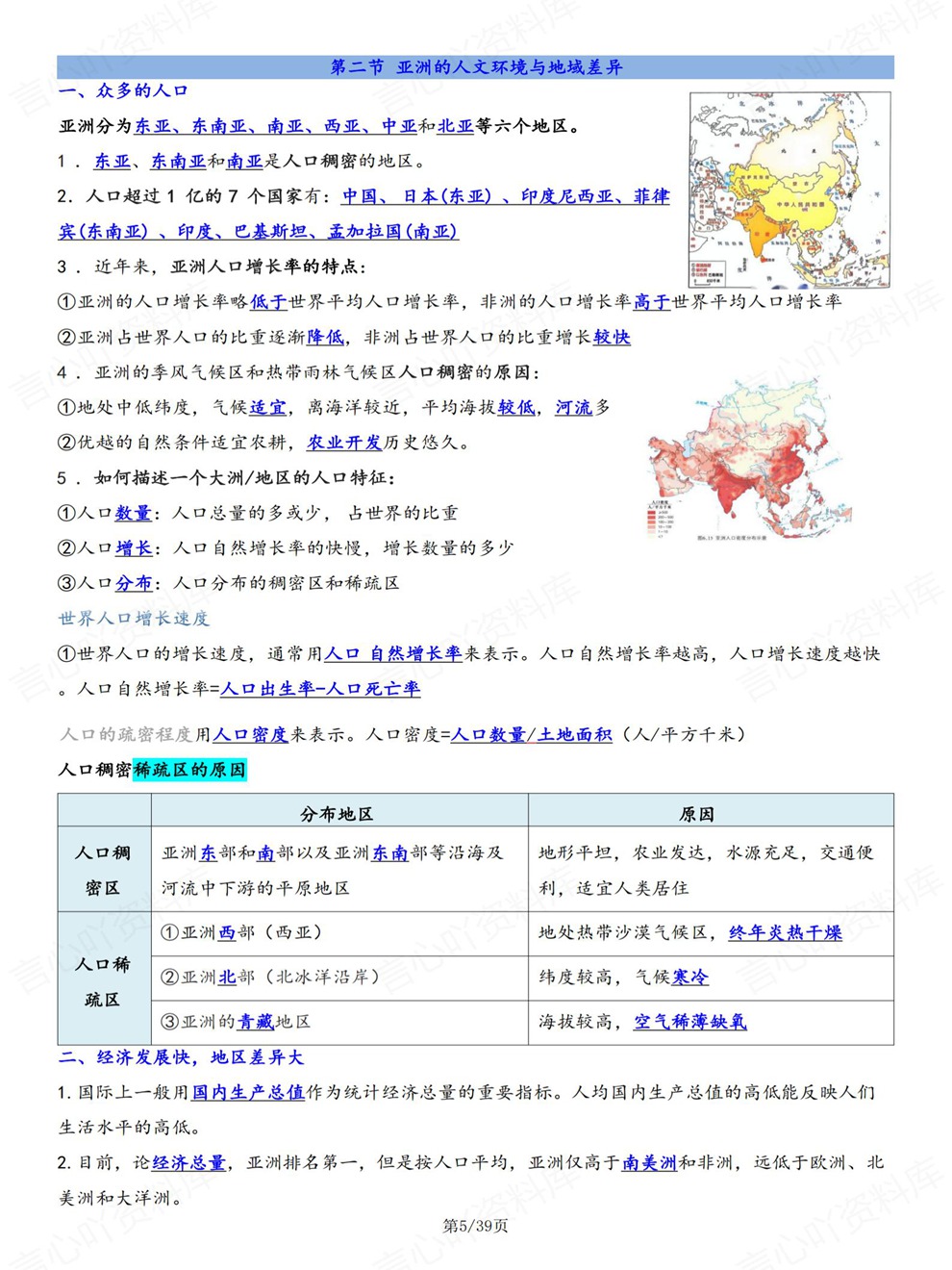
Task: Open the red Asia population density map
Action: [x=749, y=459]
